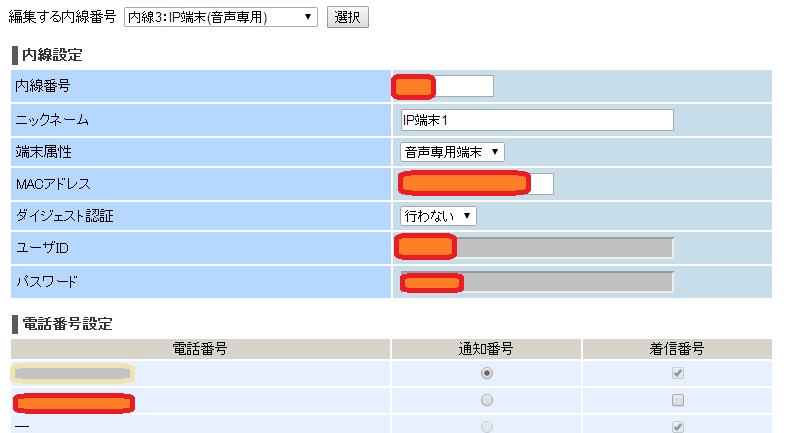This screenshot has width=798, height=433.
Task: Enable 着信番号 checkbox in second phone row
Action: (678, 400)
